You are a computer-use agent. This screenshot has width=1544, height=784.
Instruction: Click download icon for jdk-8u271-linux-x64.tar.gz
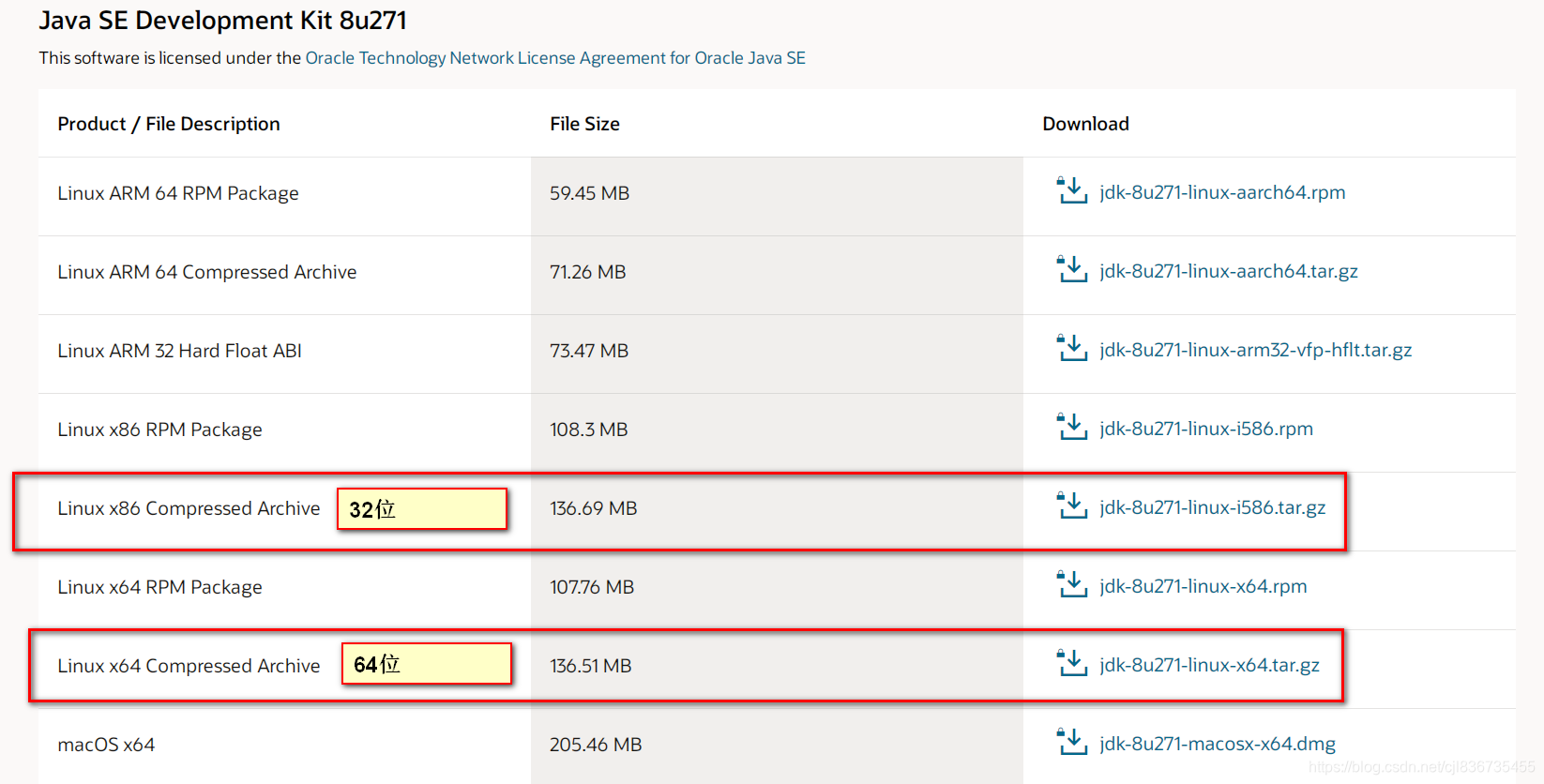1072,663
